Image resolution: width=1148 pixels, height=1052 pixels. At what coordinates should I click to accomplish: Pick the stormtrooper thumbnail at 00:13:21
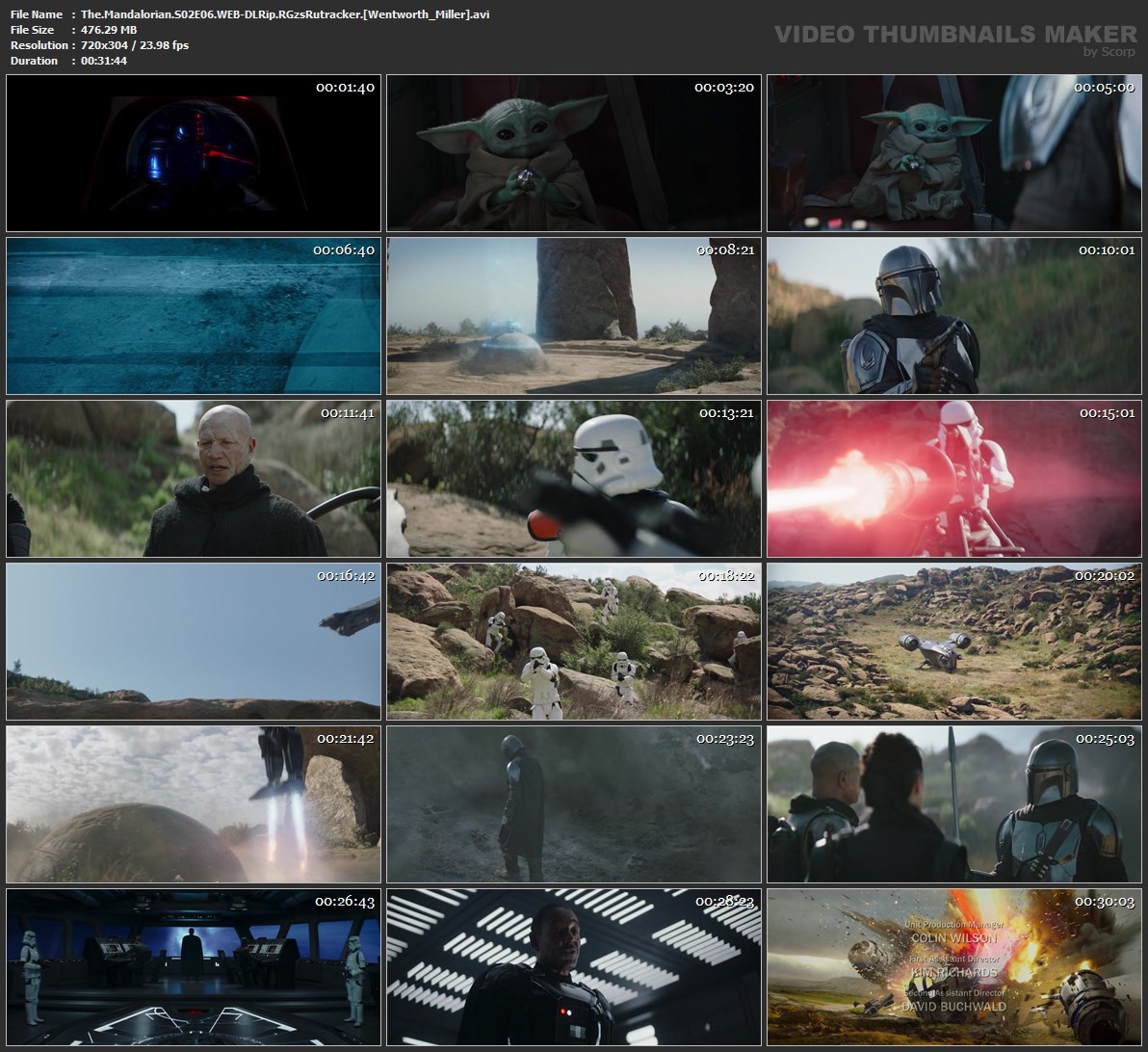tap(574, 479)
